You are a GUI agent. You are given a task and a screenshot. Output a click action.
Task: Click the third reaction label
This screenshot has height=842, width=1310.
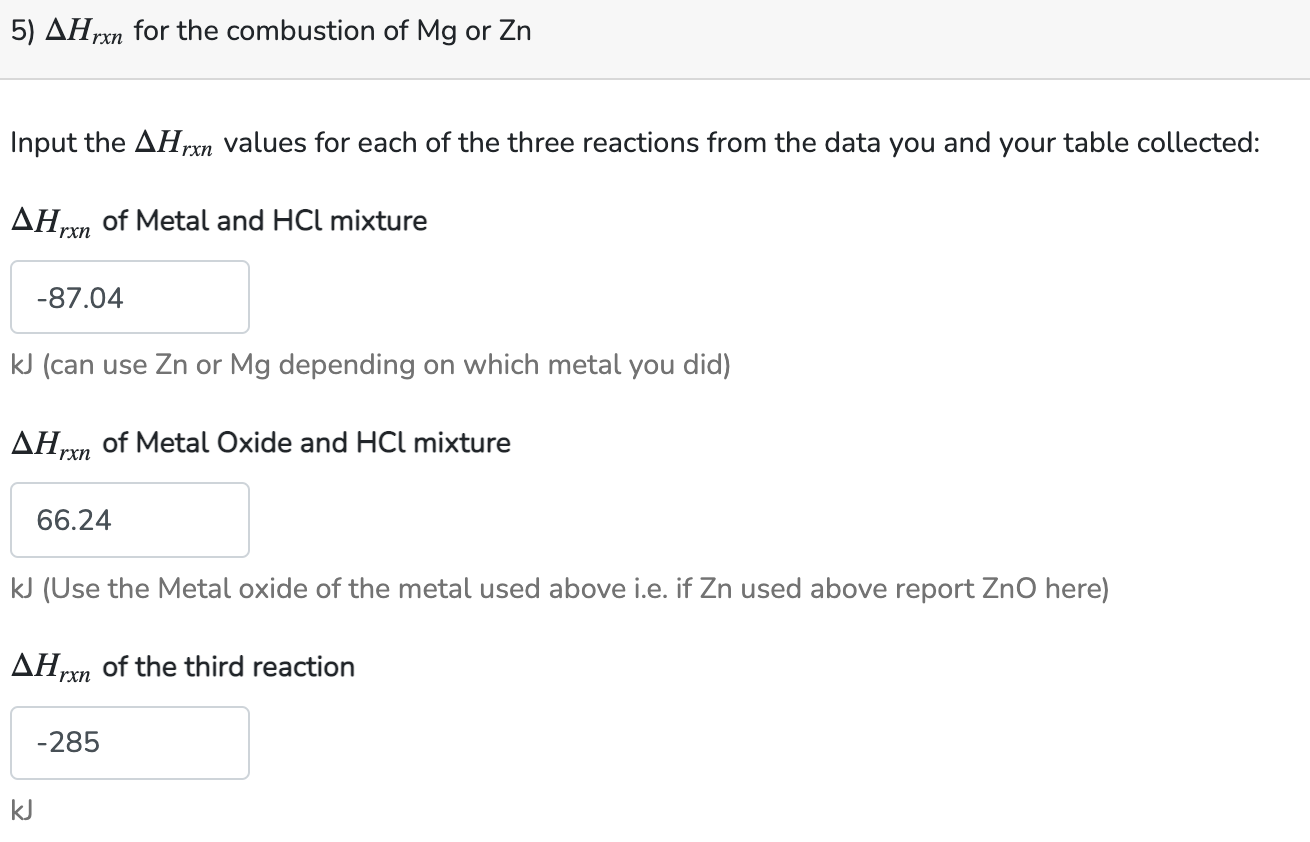(x=182, y=667)
